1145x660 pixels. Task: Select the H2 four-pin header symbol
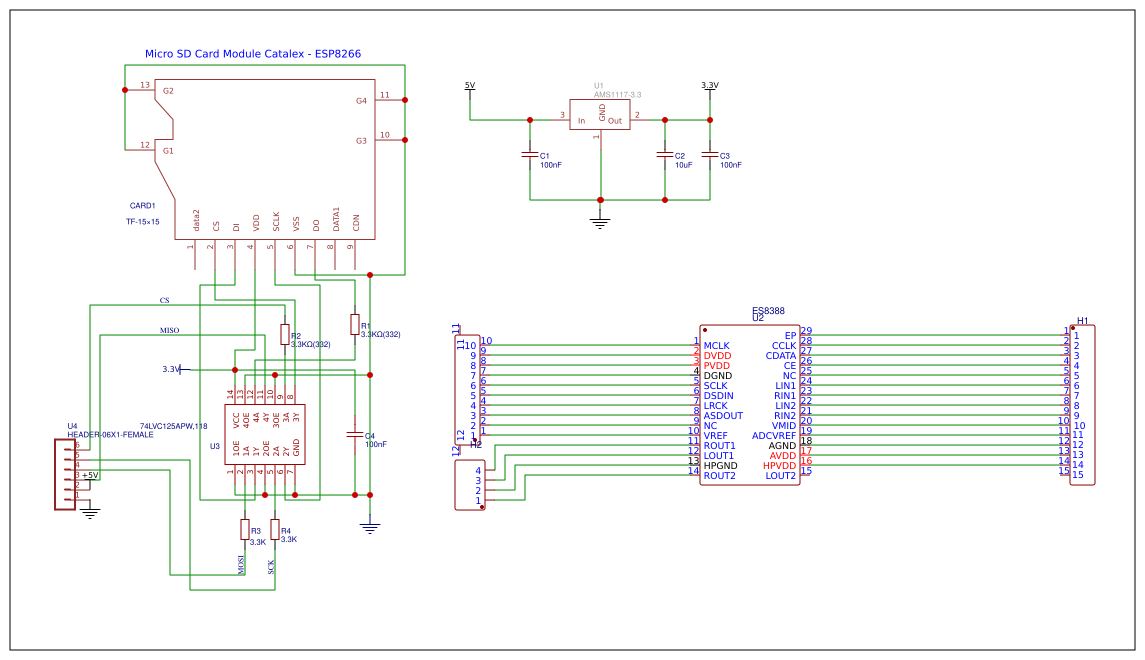(x=470, y=485)
